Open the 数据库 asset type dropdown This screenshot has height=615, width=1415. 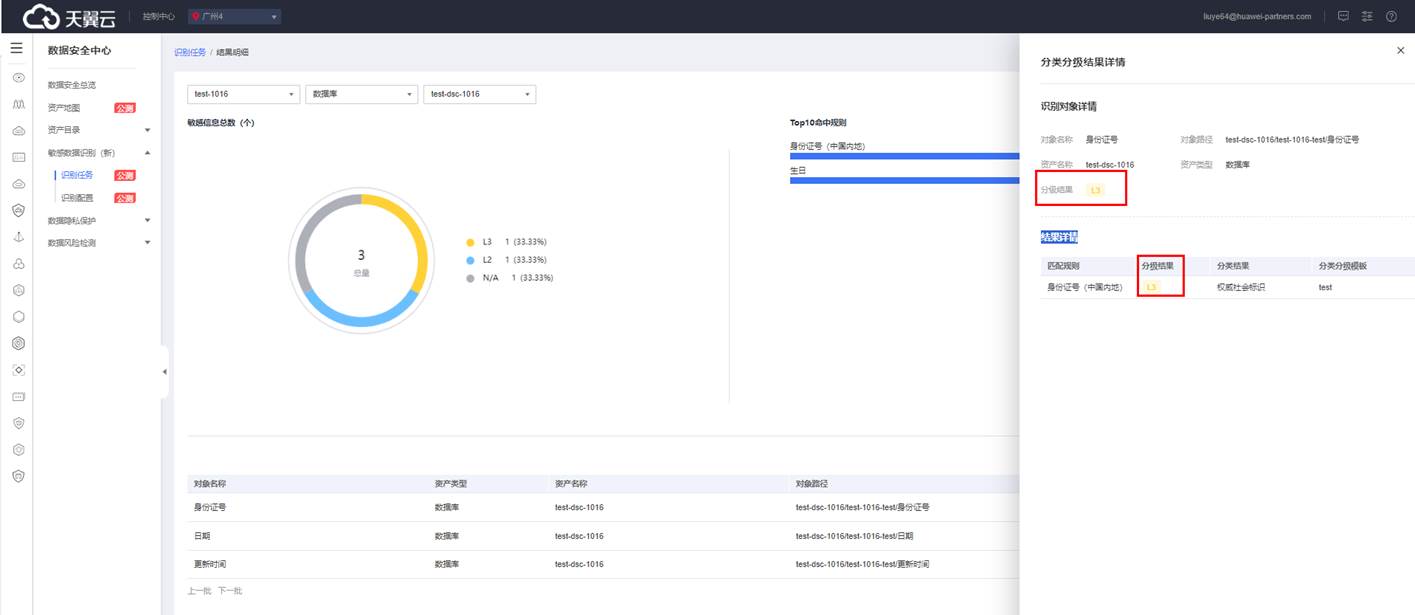361,94
